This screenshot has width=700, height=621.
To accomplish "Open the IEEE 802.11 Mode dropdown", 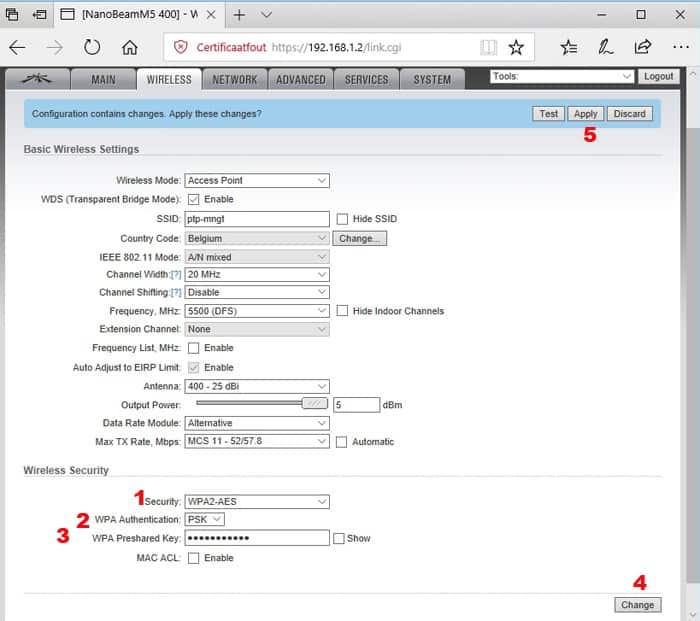I will (257, 257).
